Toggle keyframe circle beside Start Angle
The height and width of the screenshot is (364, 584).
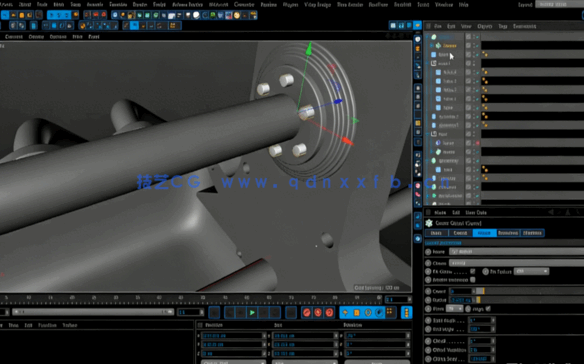428,320
